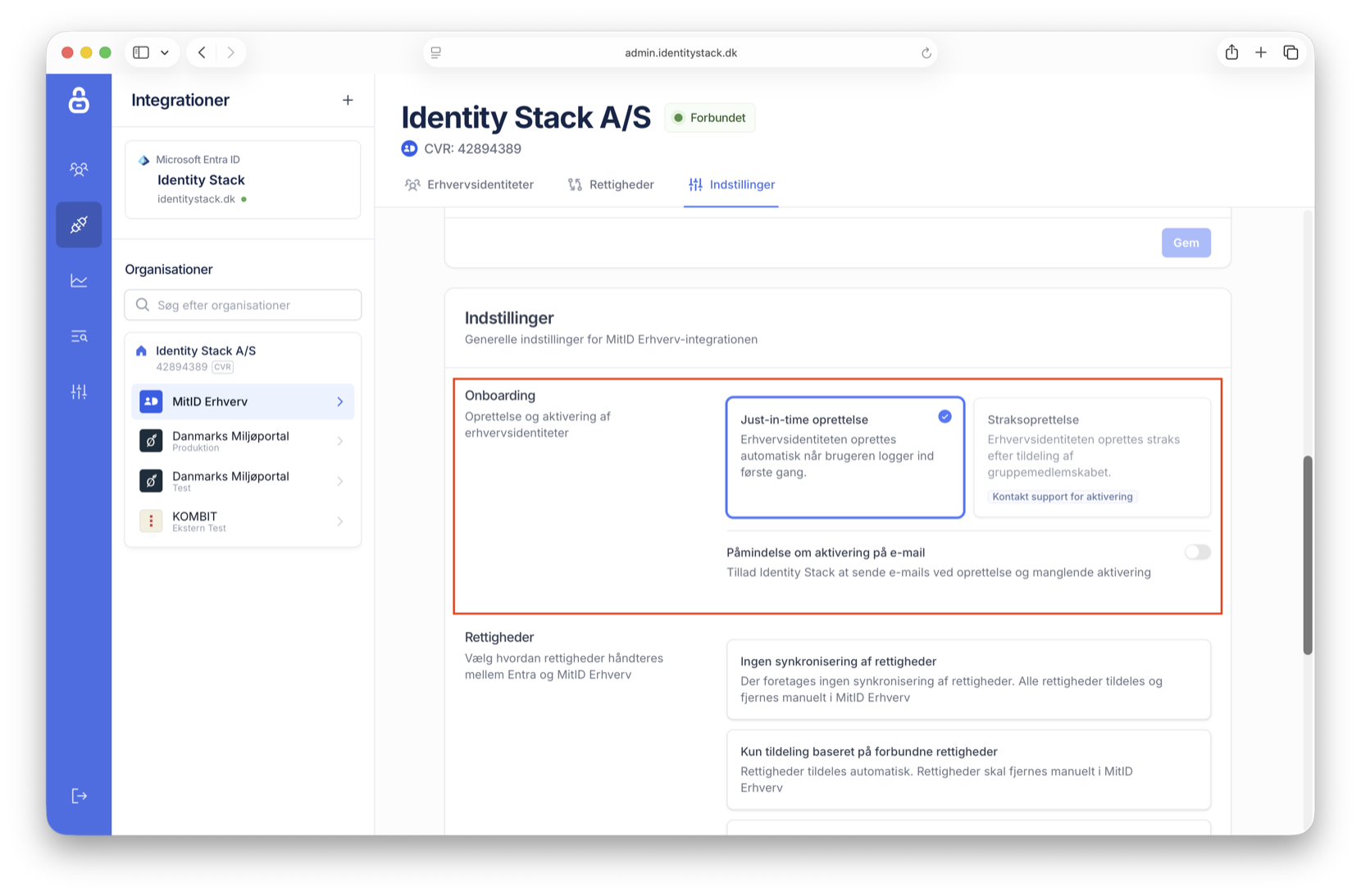Viewport: 1361px width, 896px height.
Task: Click the KOMBIT logo icon
Action: [x=151, y=521]
